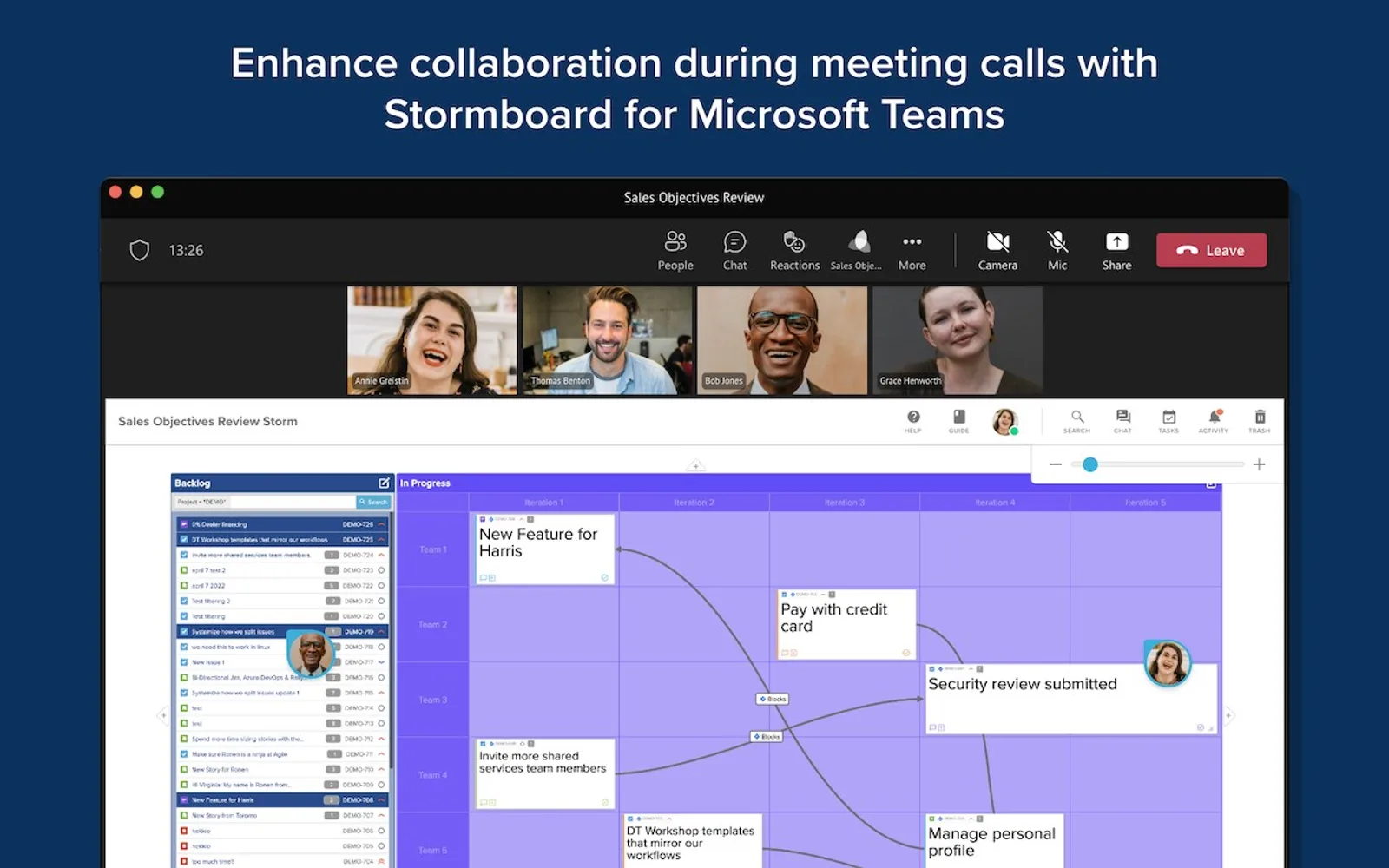Click the Project = "DEMO" filter field

[265, 502]
